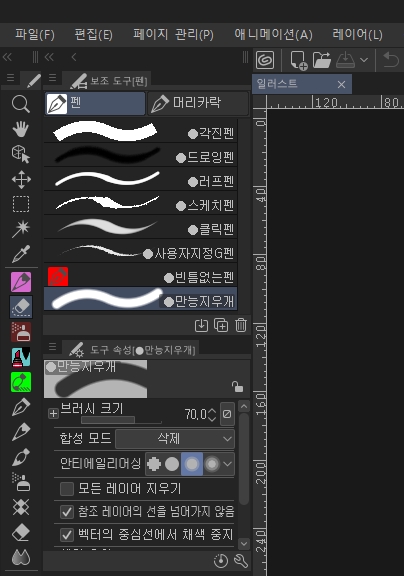Select the 사용자지정G펜 brush
Viewport: 404px width, 576px height.
140,252
